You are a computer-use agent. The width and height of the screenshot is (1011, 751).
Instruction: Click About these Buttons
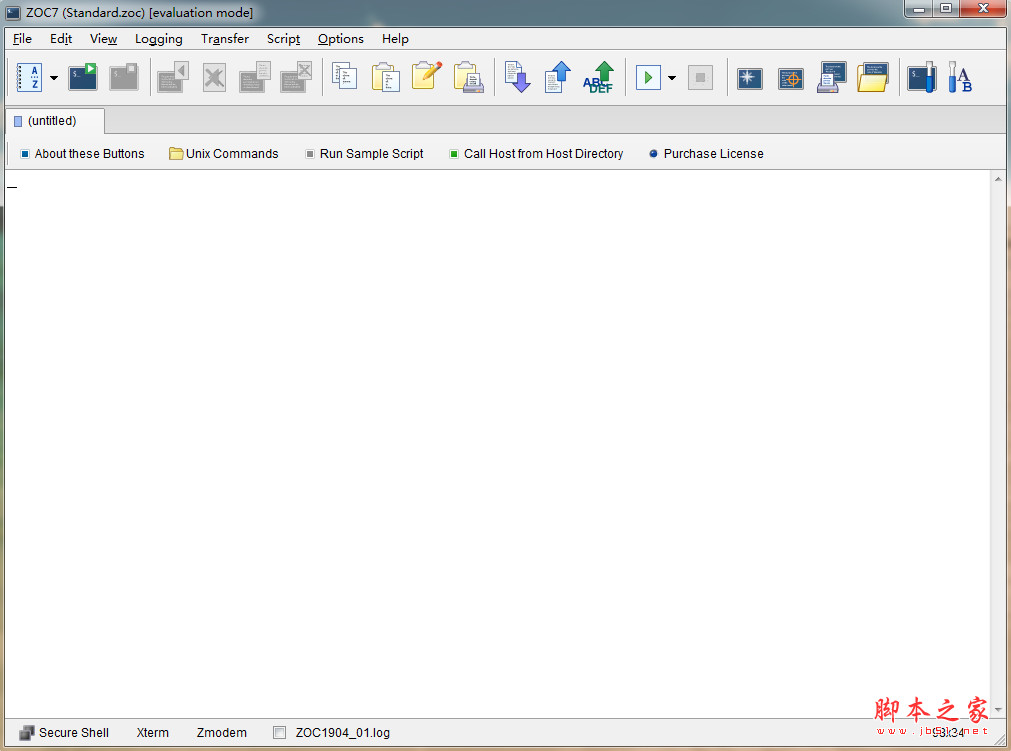click(x=83, y=153)
